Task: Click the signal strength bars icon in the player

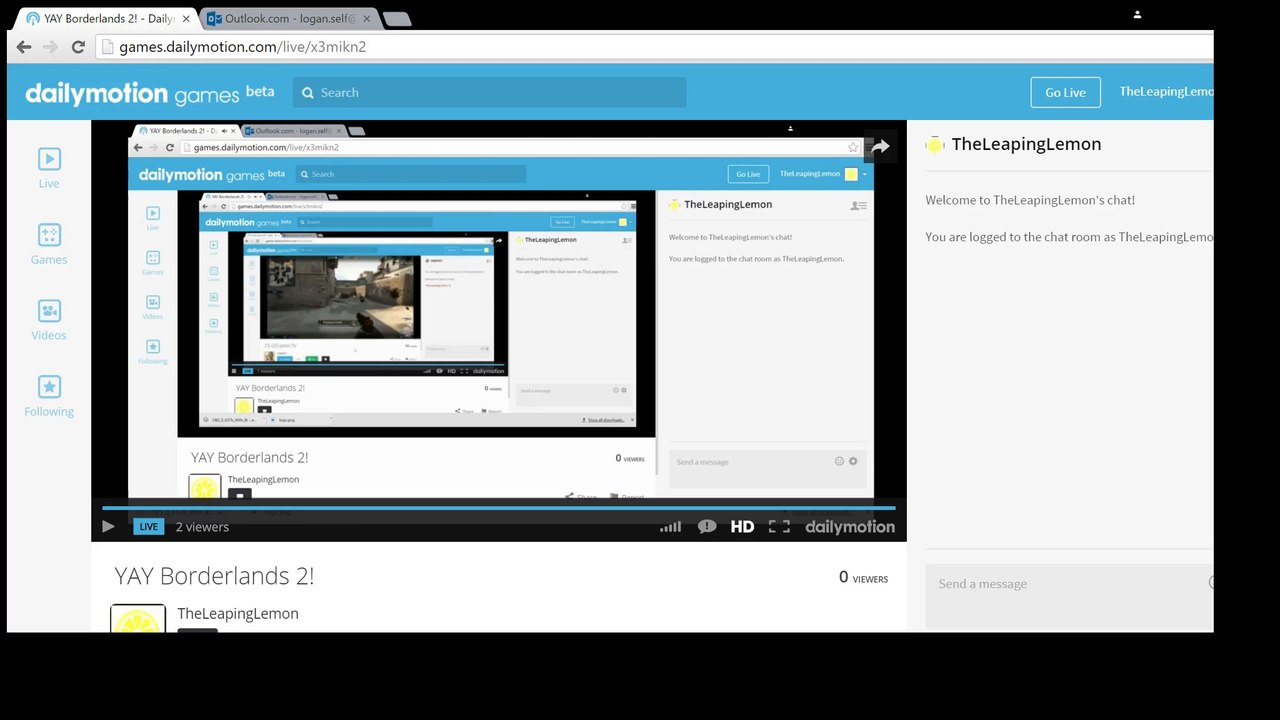Action: point(670,527)
